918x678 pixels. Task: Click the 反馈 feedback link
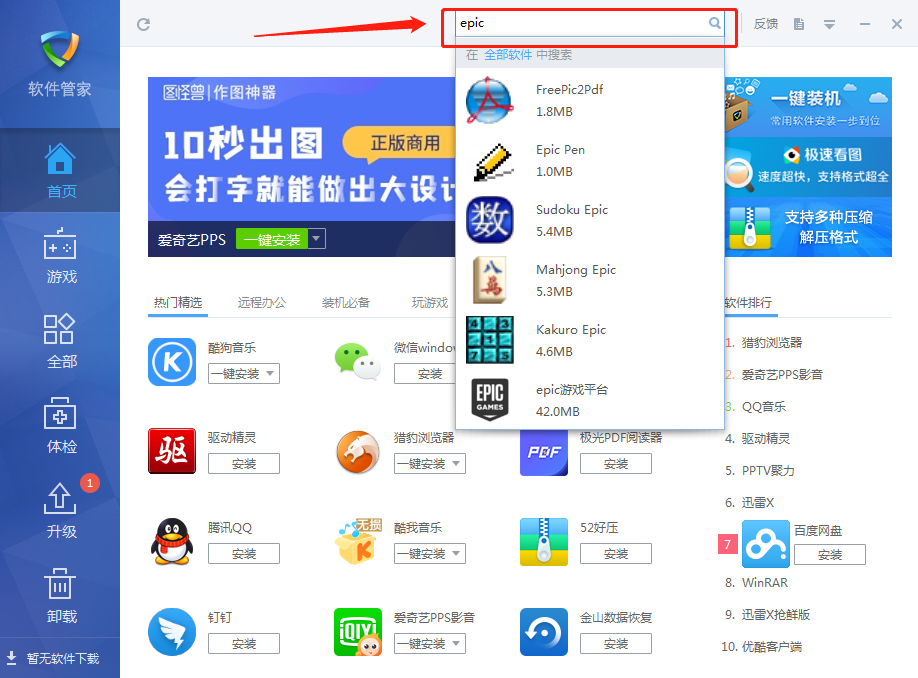coord(765,24)
